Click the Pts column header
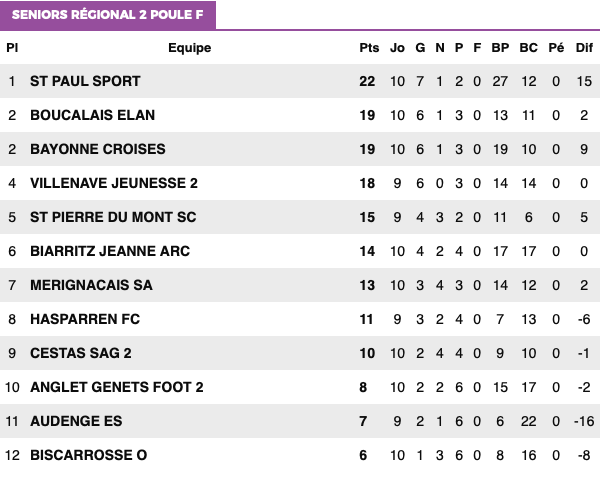The width and height of the screenshot is (602, 477). pos(369,48)
